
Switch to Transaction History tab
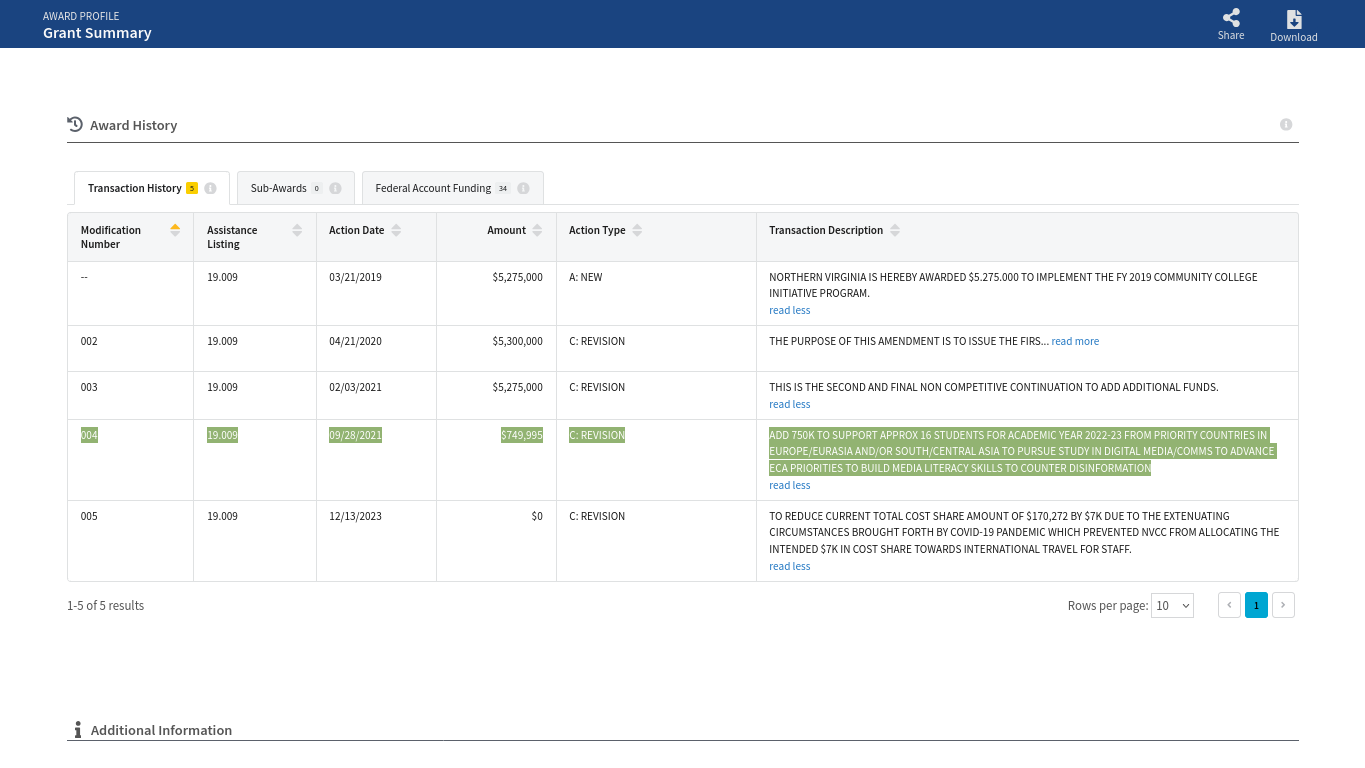(x=152, y=188)
